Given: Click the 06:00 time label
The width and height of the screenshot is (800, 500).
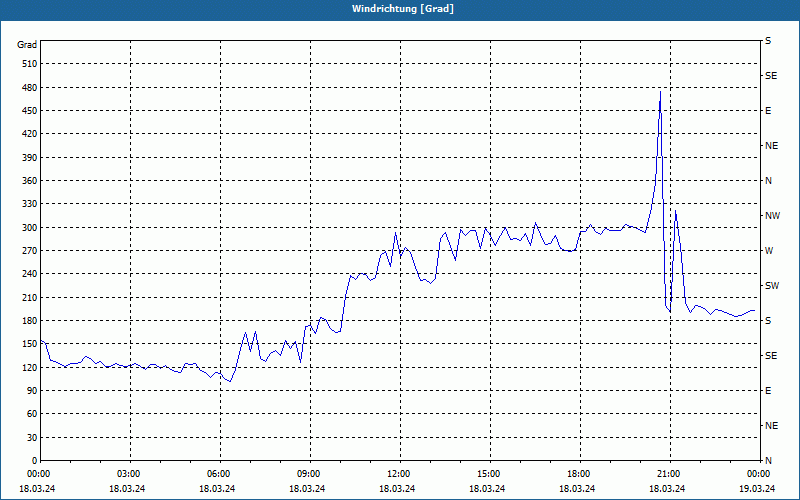Looking at the screenshot, I should click(220, 474).
